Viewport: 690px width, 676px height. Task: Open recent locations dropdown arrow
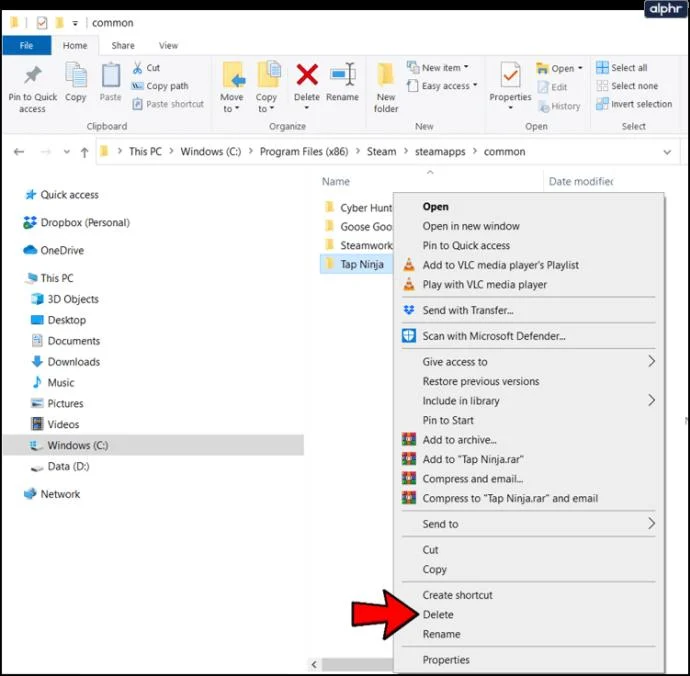66,152
